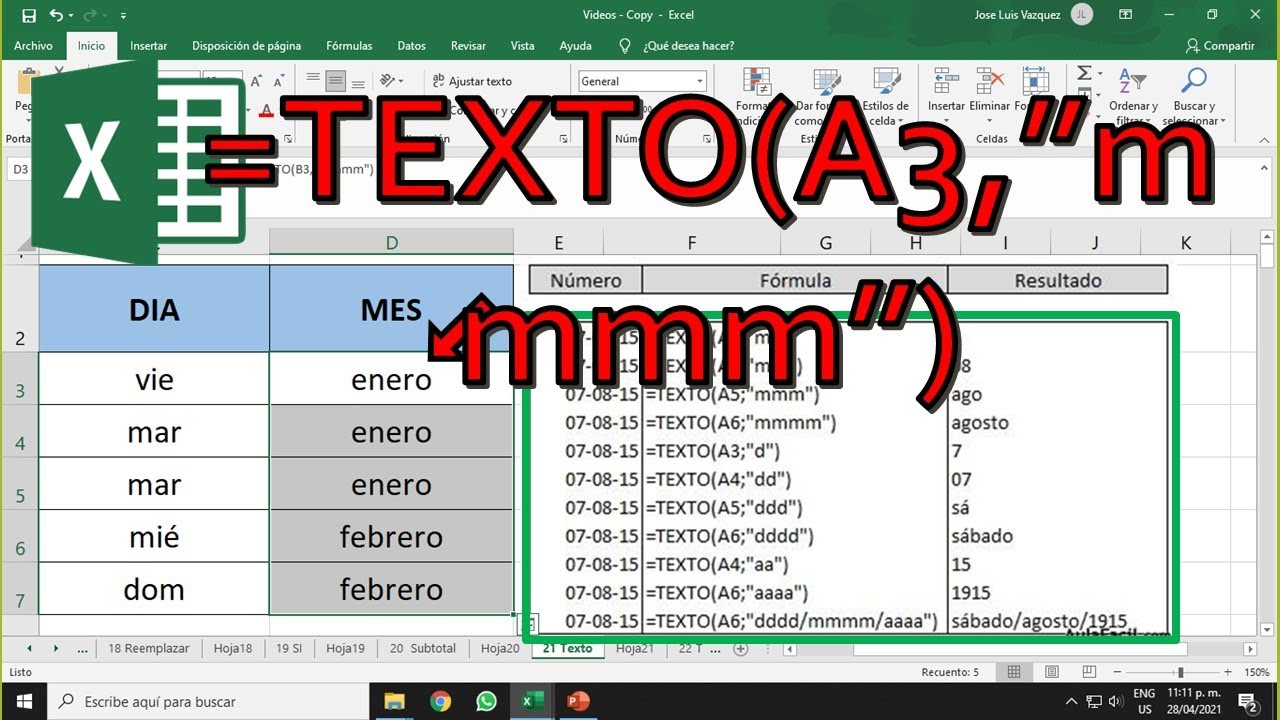
Task: Click Jose Luis Vazquez account avatar
Action: pos(1081,15)
